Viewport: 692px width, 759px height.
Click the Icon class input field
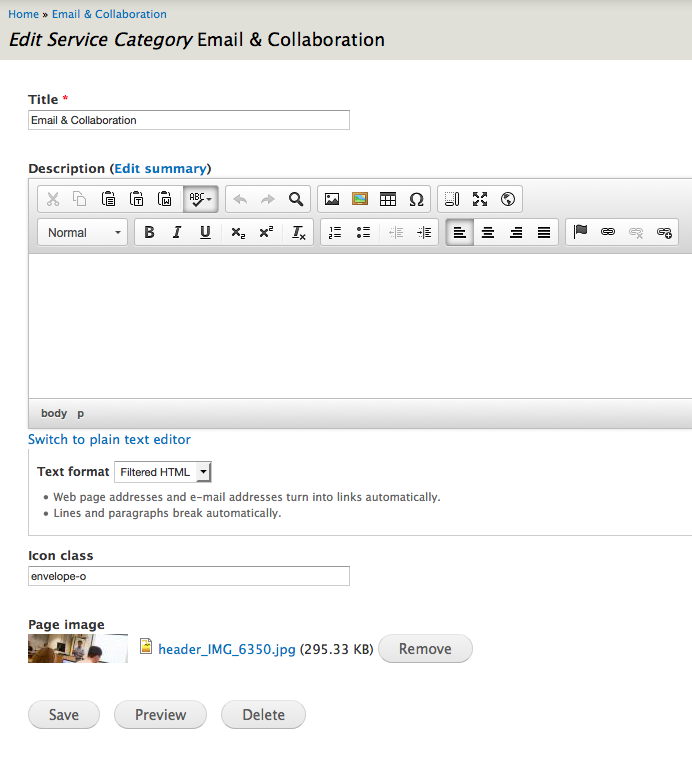click(x=189, y=576)
